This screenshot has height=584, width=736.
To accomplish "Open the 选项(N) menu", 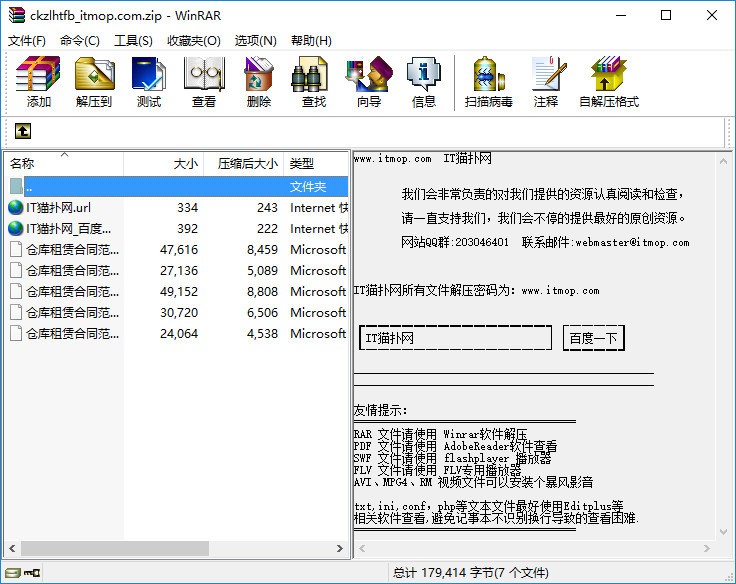I will [256, 41].
